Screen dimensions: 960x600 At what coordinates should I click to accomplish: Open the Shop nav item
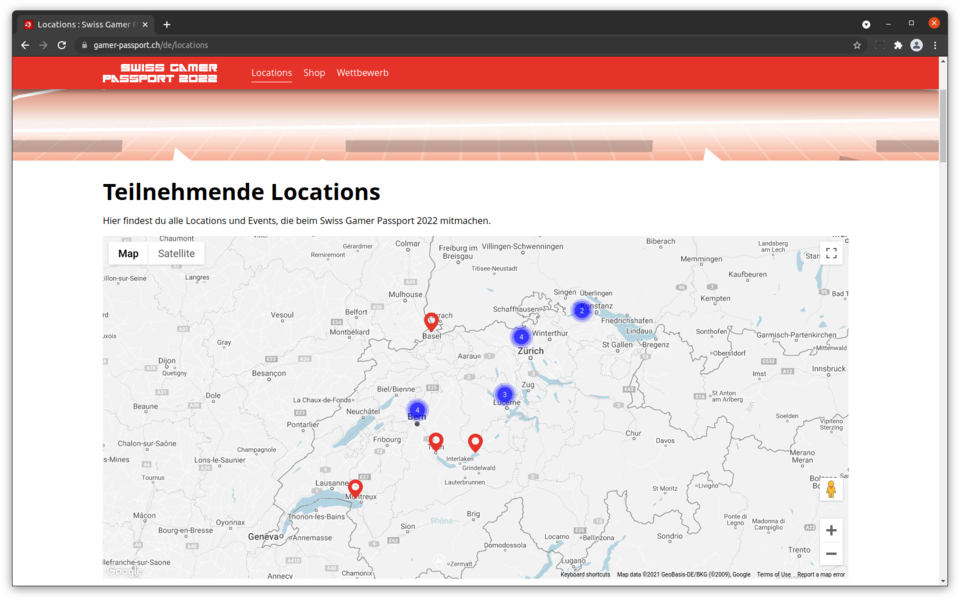[314, 72]
